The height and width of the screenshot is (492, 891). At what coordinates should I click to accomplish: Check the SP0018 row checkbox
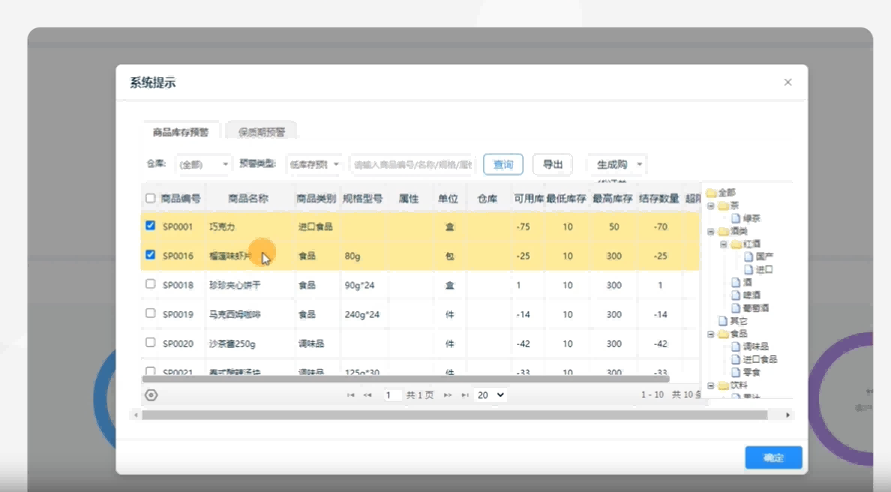click(150, 284)
